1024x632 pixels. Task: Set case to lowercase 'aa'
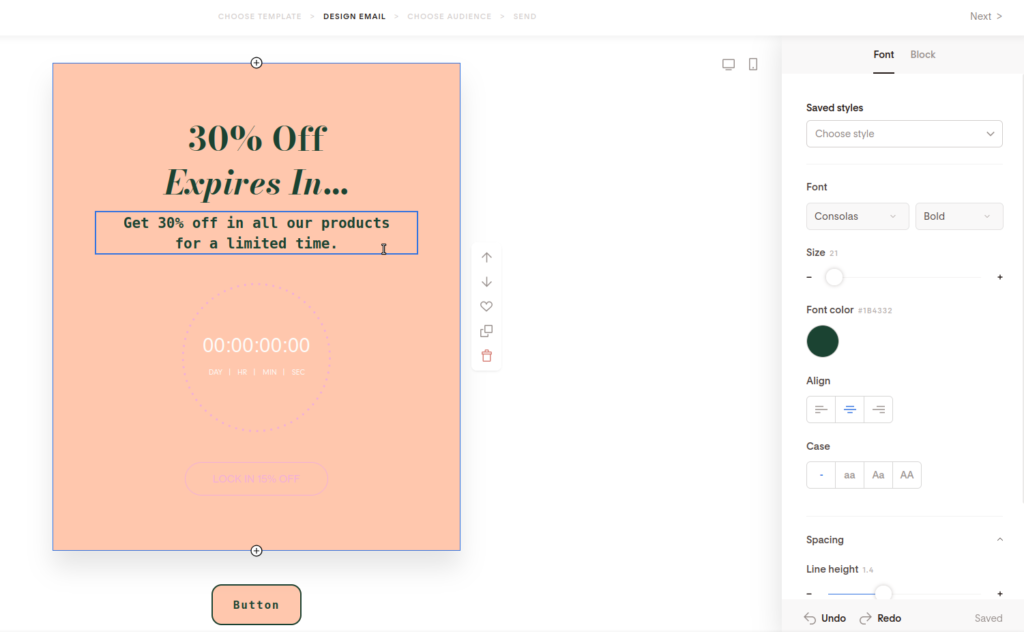pos(850,475)
